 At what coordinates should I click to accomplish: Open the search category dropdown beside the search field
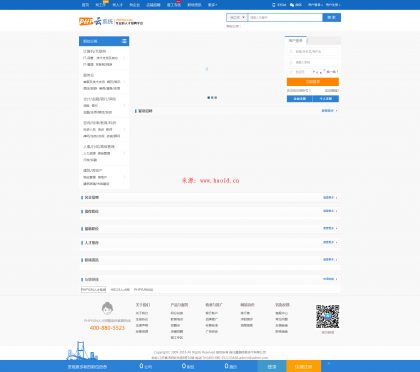point(237,17)
